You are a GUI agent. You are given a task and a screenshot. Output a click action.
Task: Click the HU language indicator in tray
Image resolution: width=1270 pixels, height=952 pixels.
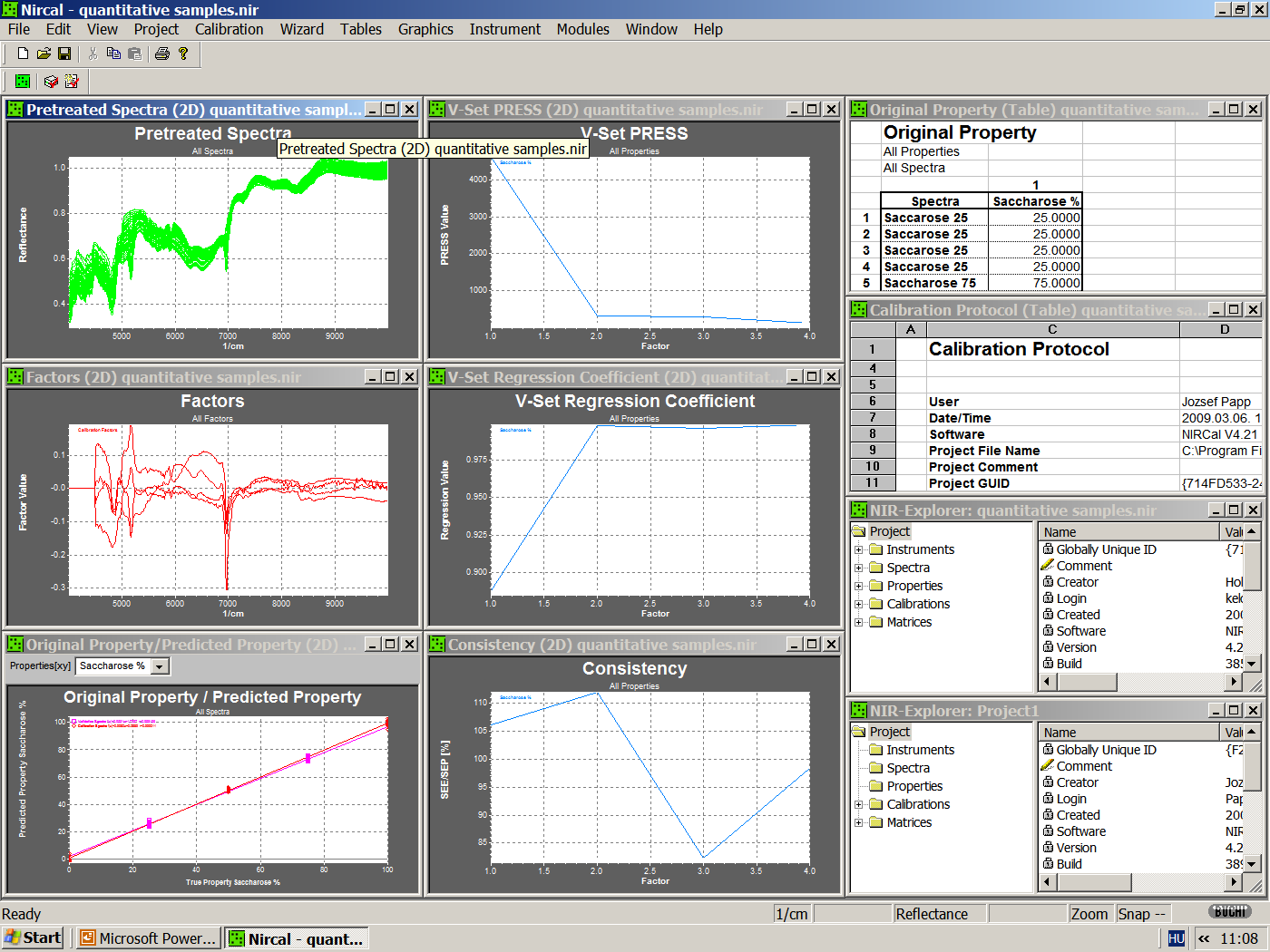1176,938
